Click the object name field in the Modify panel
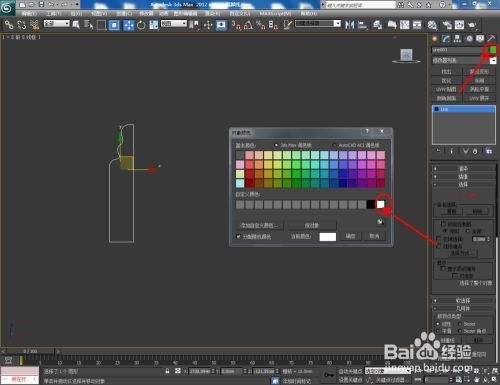Viewport: 500px width, 385px height. pyautogui.click(x=460, y=50)
